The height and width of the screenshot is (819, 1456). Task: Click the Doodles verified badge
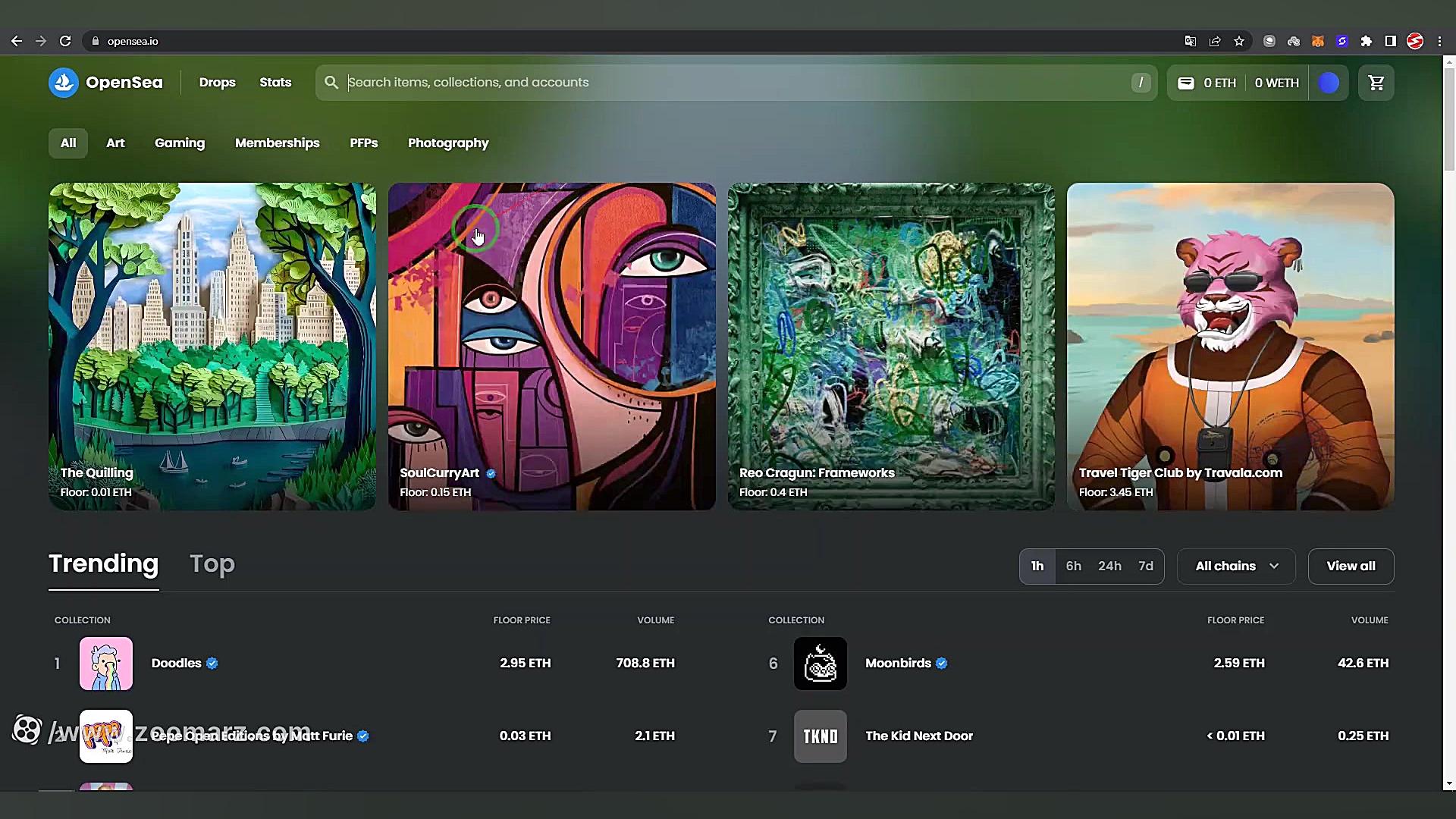212,664
